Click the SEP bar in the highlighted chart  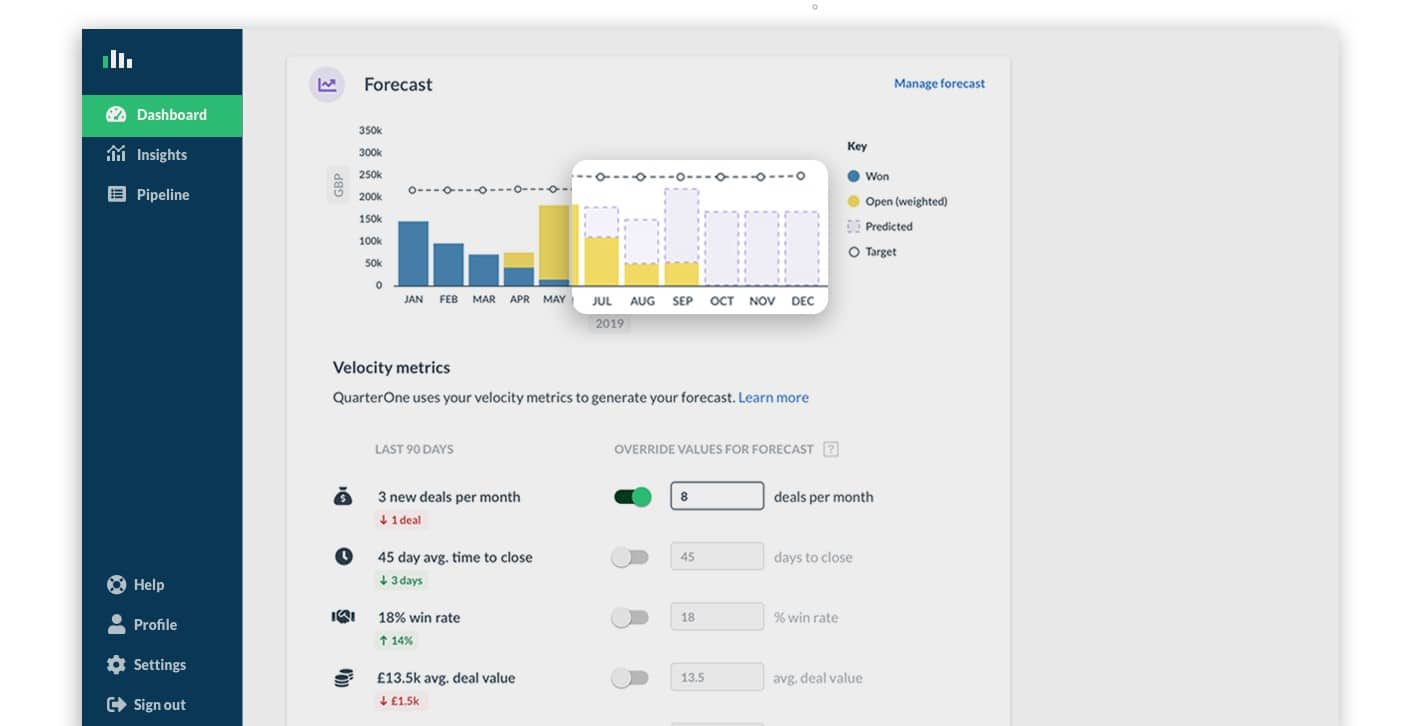pyautogui.click(x=681, y=237)
